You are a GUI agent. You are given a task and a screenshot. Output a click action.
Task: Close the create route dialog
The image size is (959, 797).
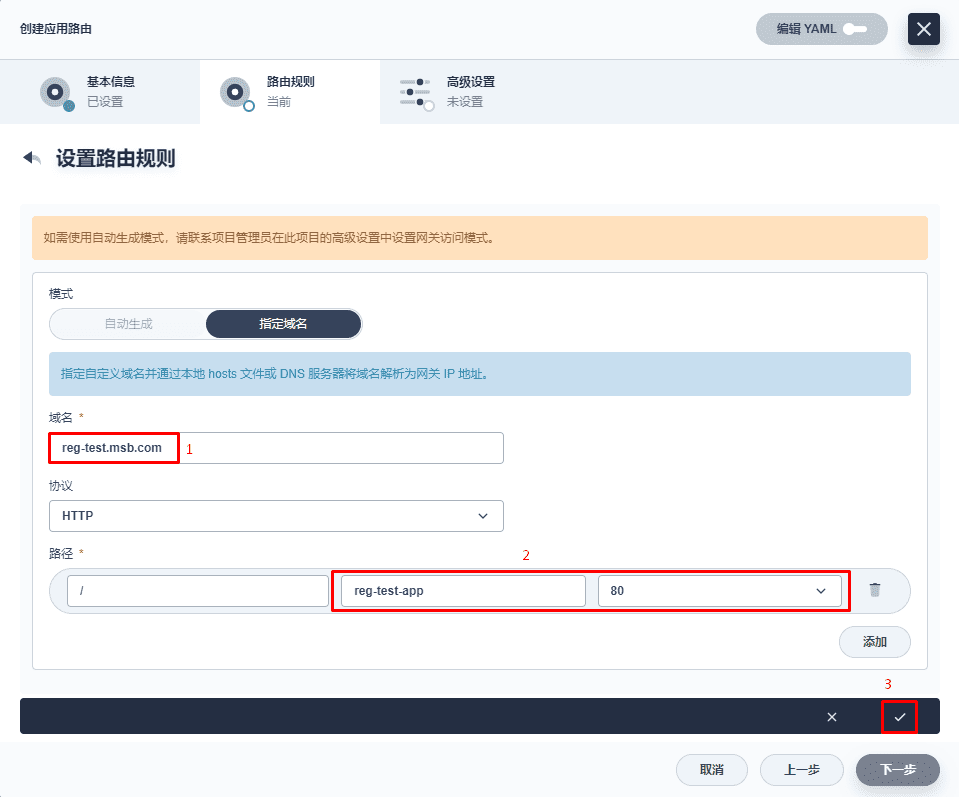[924, 29]
